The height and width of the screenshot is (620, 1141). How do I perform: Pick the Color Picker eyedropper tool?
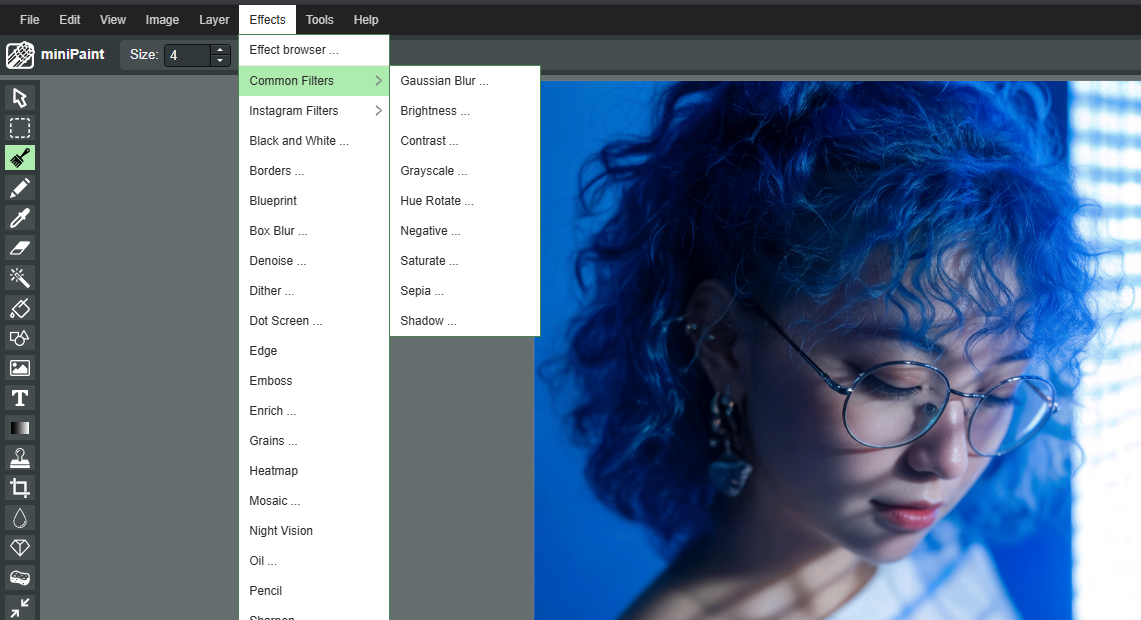click(x=20, y=218)
